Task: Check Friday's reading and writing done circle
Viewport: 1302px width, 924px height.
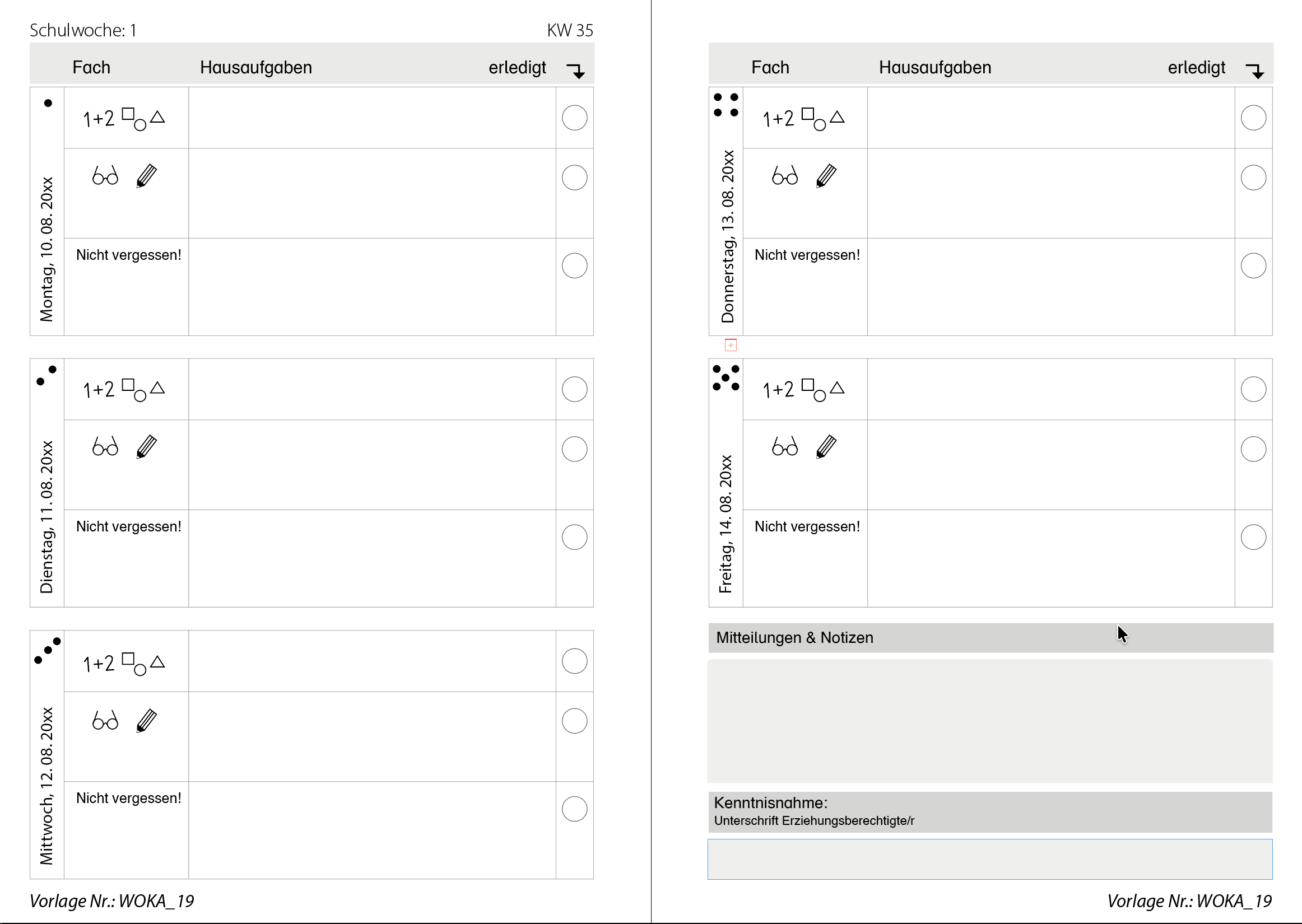Action: [1253, 449]
